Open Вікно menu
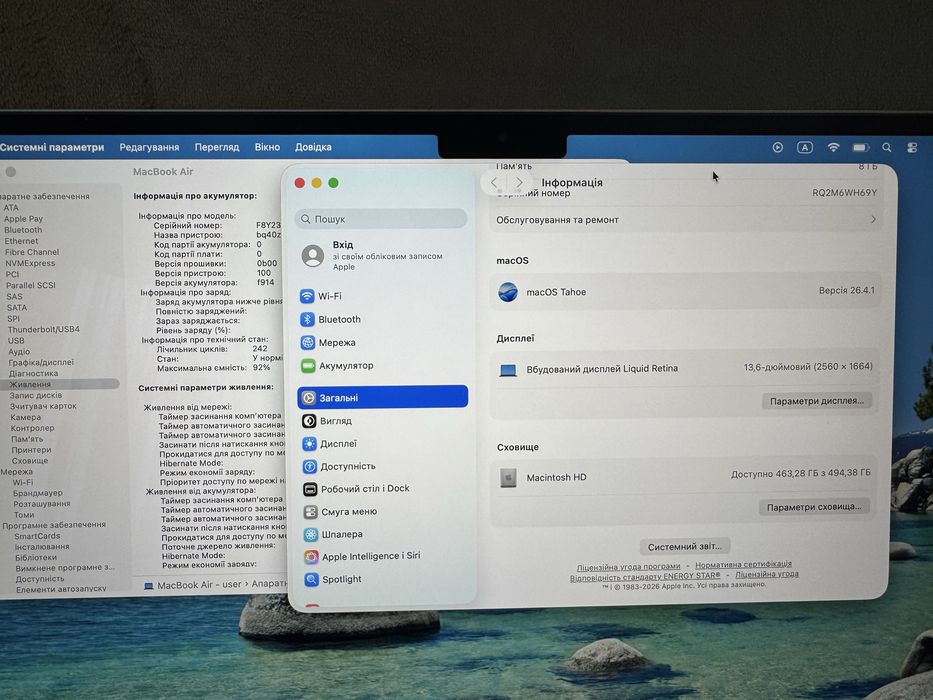The height and width of the screenshot is (700, 933). 267,147
